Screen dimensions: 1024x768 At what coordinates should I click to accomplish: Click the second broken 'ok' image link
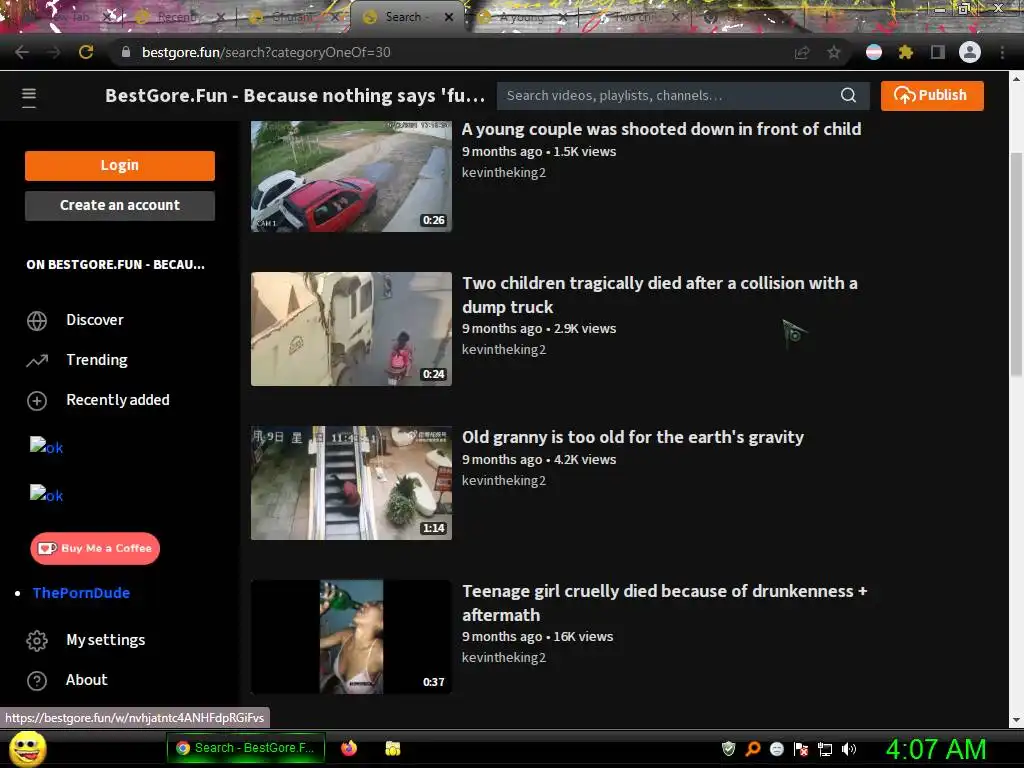pos(46,494)
